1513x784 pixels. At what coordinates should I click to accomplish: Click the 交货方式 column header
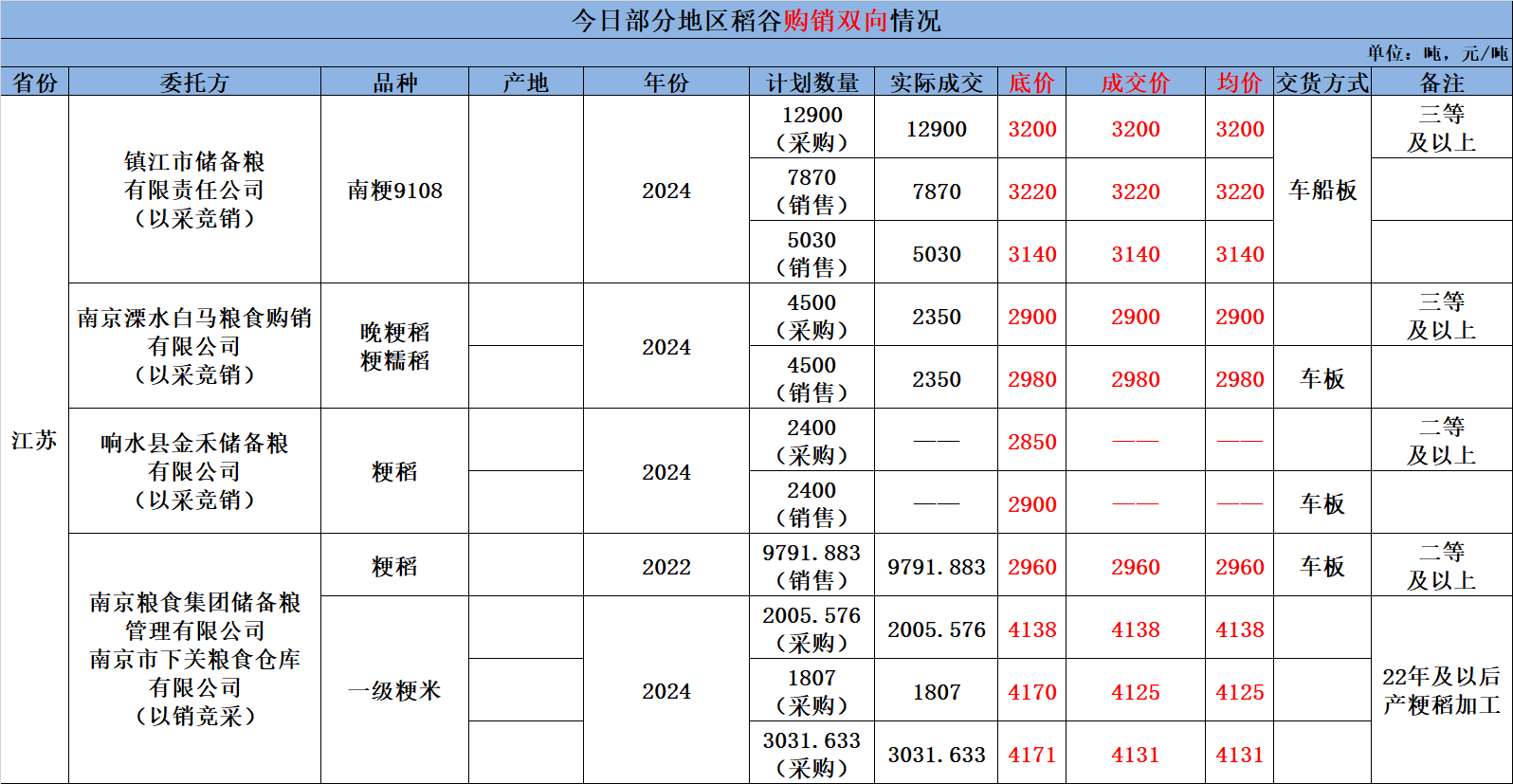tap(1322, 82)
